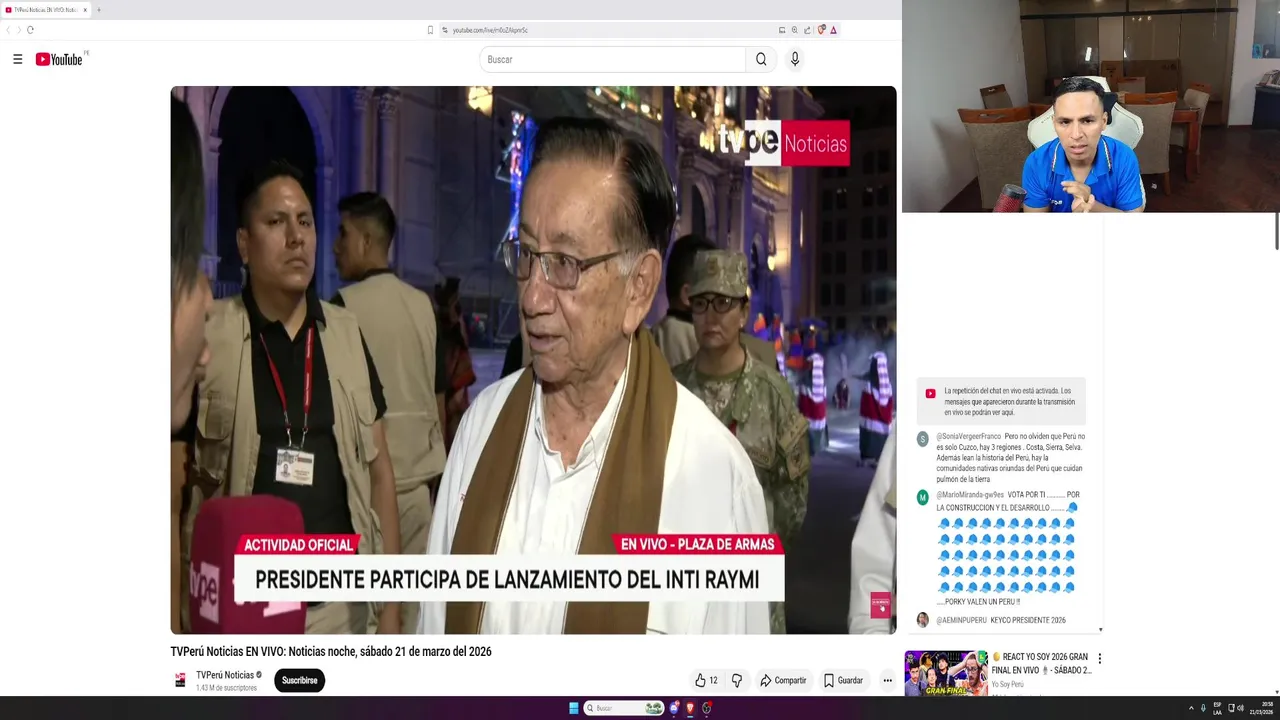
Task: Click the AEMINPUPERU chat avatar
Action: point(923,620)
